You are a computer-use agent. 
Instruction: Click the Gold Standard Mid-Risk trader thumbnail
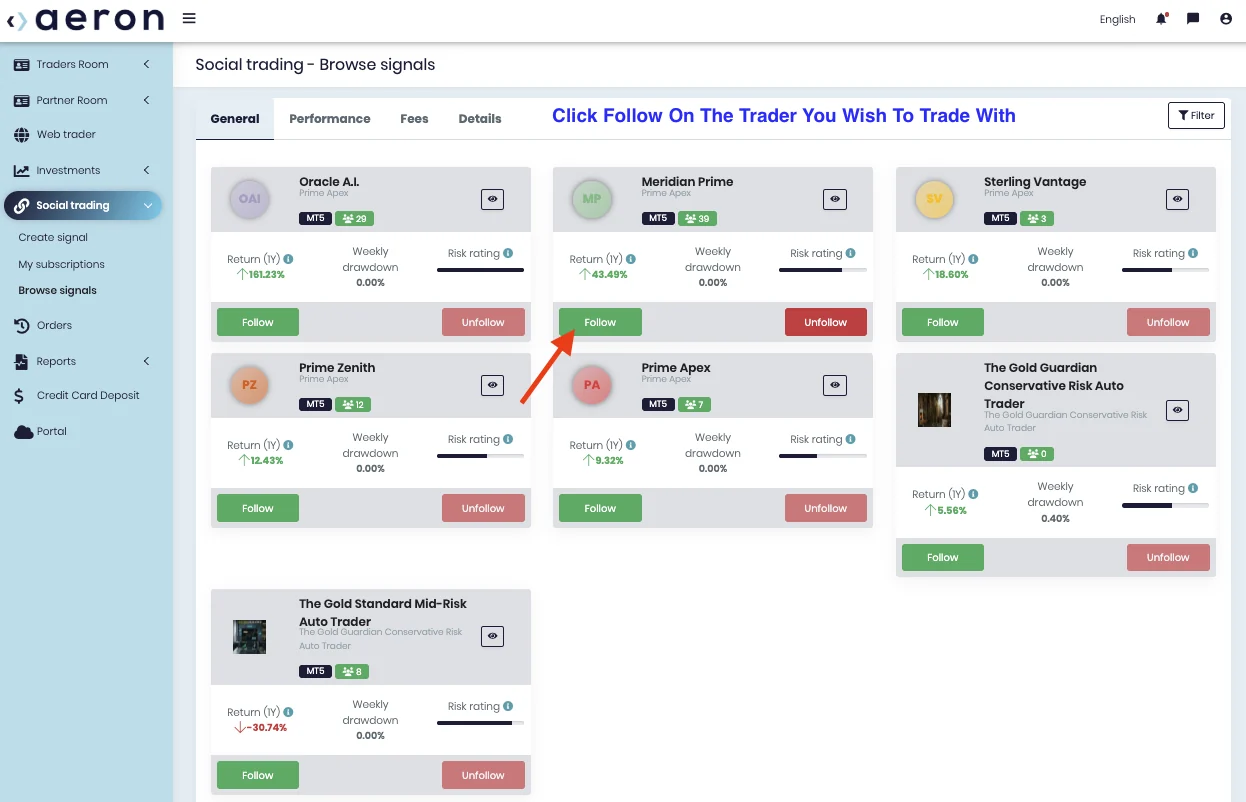(249, 637)
